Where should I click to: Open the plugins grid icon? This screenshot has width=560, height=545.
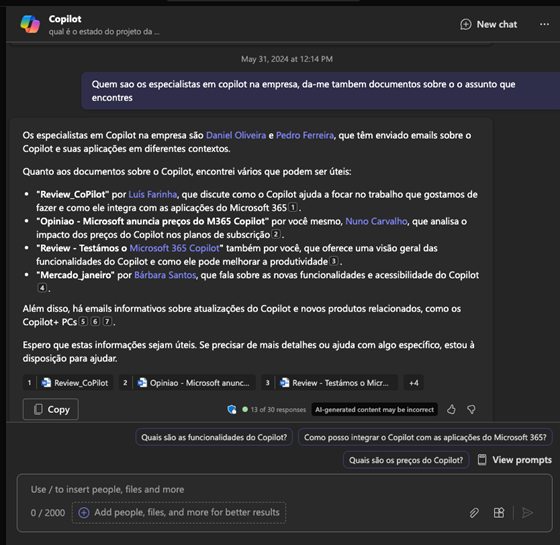pyautogui.click(x=499, y=513)
